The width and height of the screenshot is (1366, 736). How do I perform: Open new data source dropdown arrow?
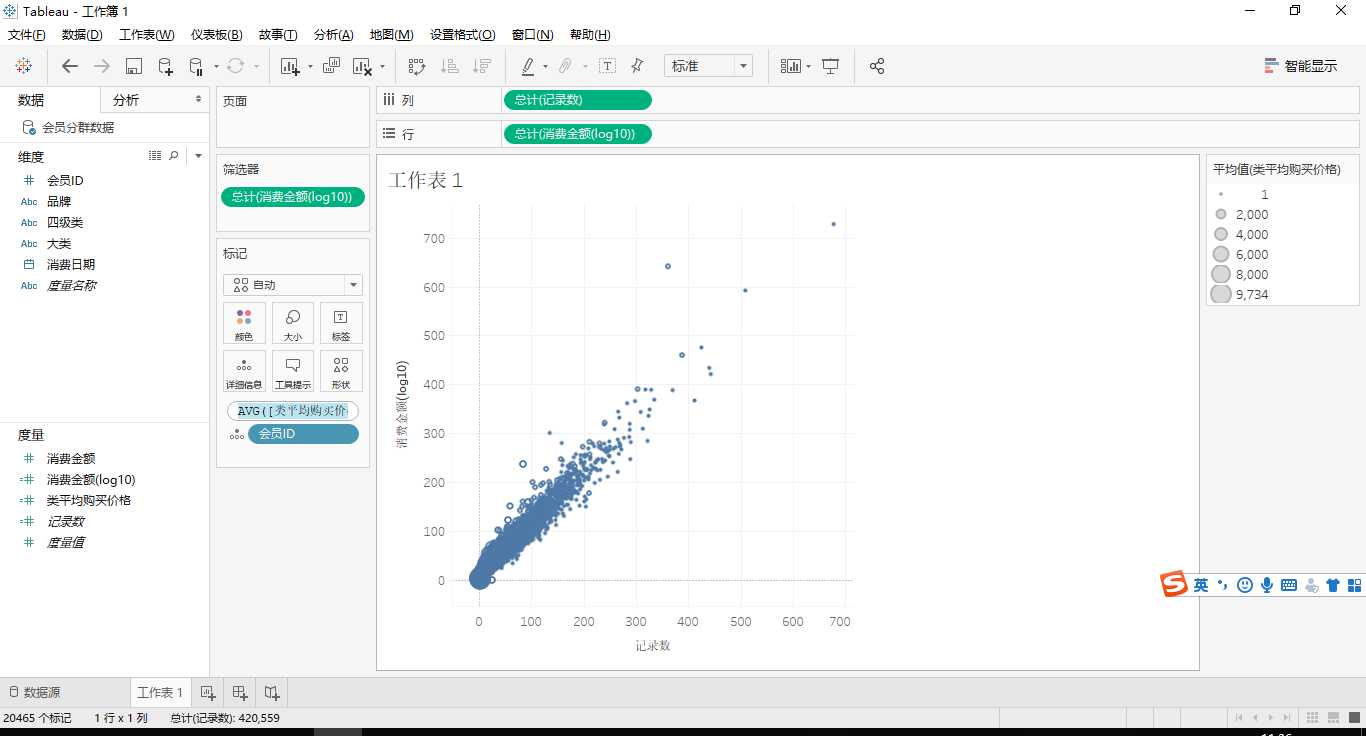pyautogui.click(x=216, y=66)
